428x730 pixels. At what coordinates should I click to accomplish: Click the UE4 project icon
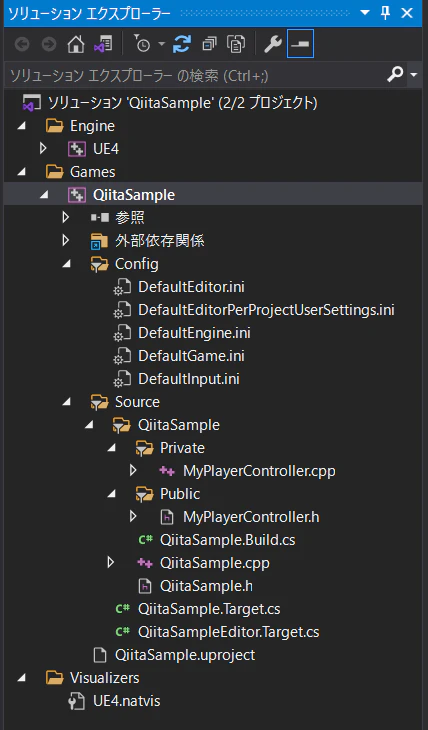point(77,149)
